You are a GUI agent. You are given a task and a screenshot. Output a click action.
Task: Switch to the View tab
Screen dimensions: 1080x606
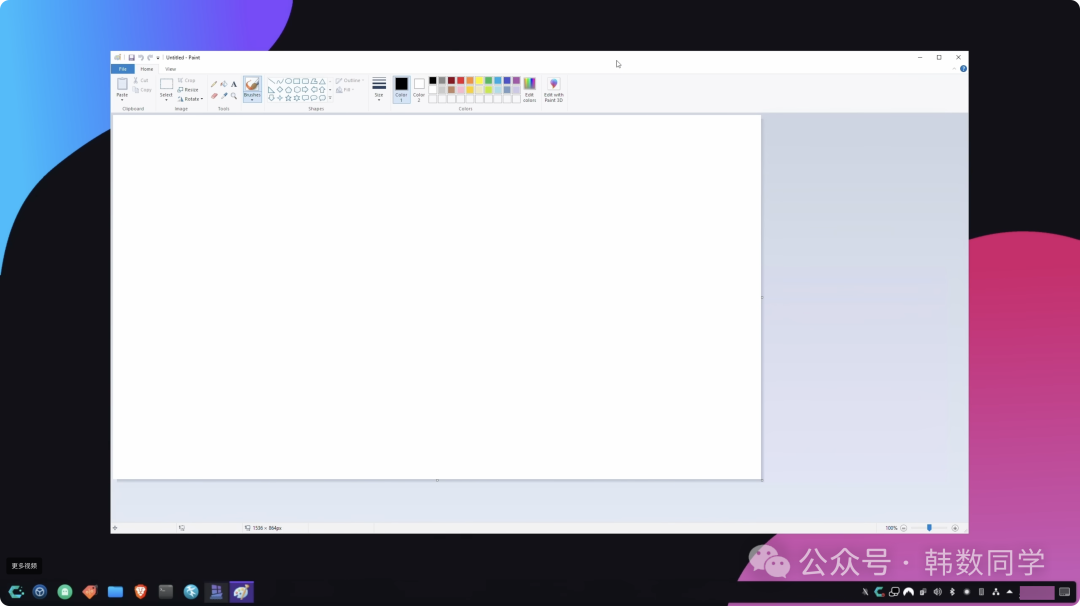pos(170,68)
